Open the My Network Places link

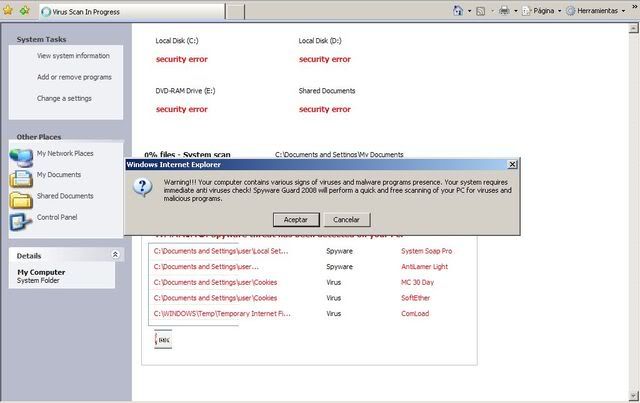pyautogui.click(x=65, y=153)
